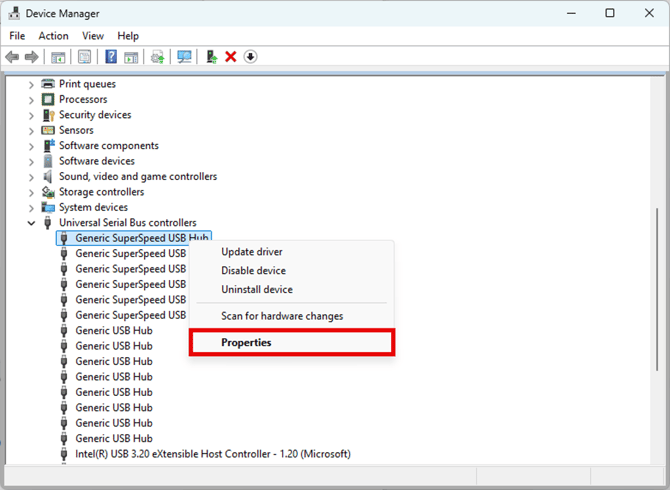Collapse Universal Serial Bus controllers
670x490 pixels.
click(31, 223)
